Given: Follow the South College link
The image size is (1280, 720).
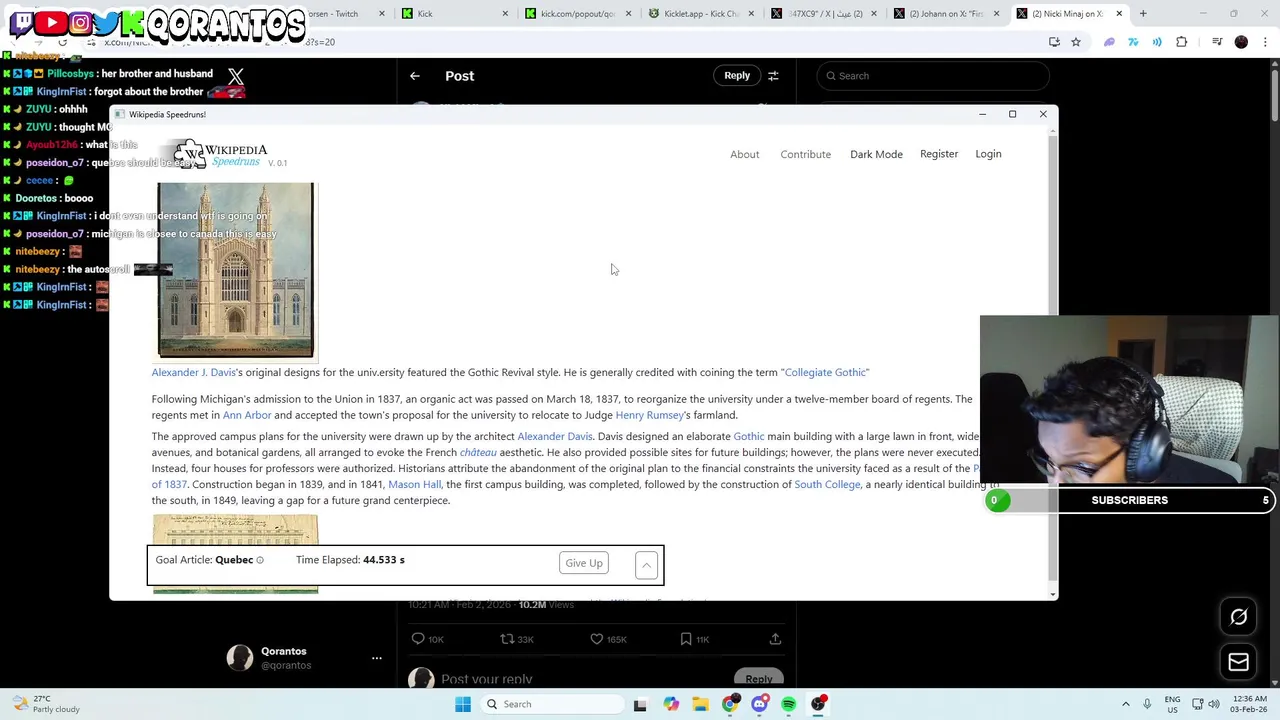Looking at the screenshot, I should tap(827, 484).
